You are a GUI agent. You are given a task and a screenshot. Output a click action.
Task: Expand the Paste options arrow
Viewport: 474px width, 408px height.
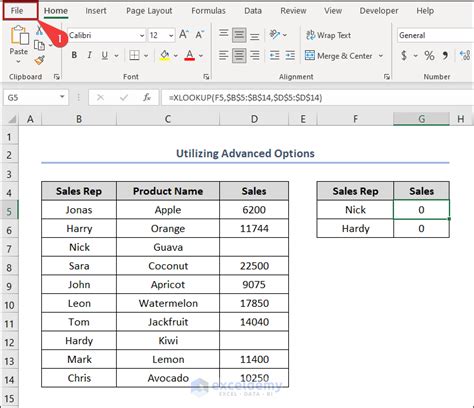coord(18,61)
